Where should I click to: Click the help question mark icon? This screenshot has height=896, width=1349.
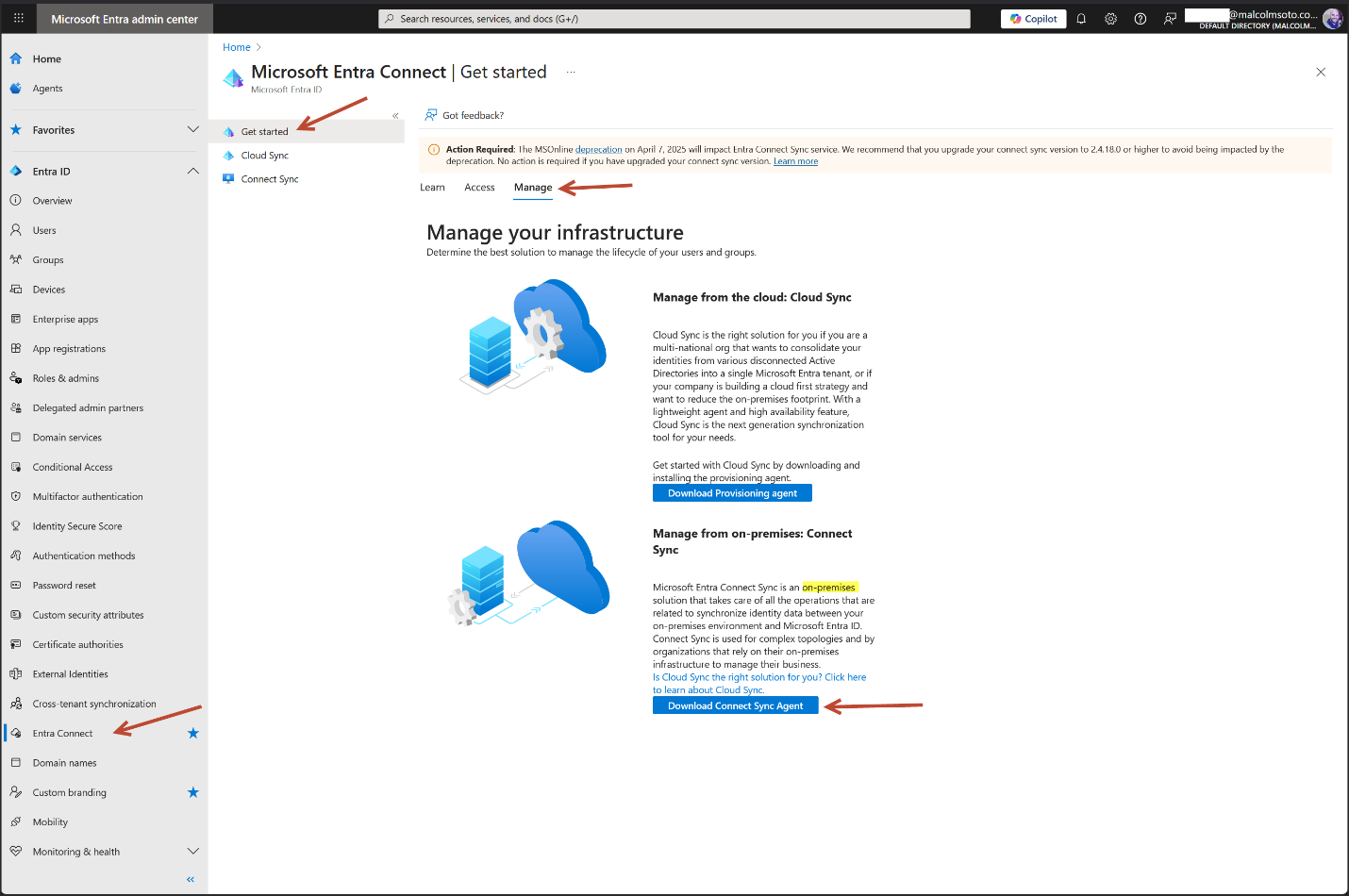coord(1140,19)
